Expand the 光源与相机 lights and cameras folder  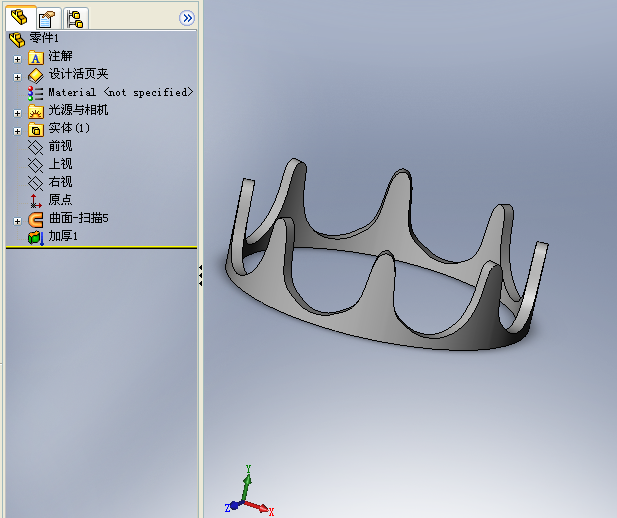pyautogui.click(x=17, y=113)
